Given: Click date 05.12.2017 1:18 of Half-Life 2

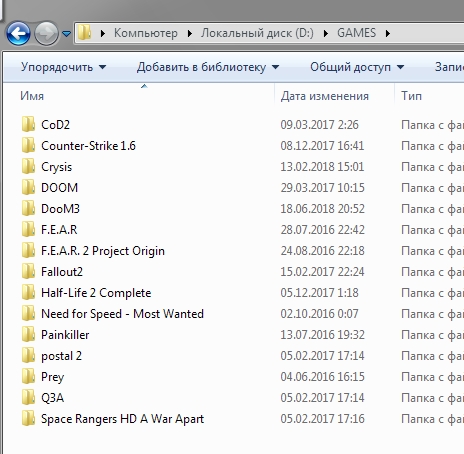Looking at the screenshot, I should point(319,293).
